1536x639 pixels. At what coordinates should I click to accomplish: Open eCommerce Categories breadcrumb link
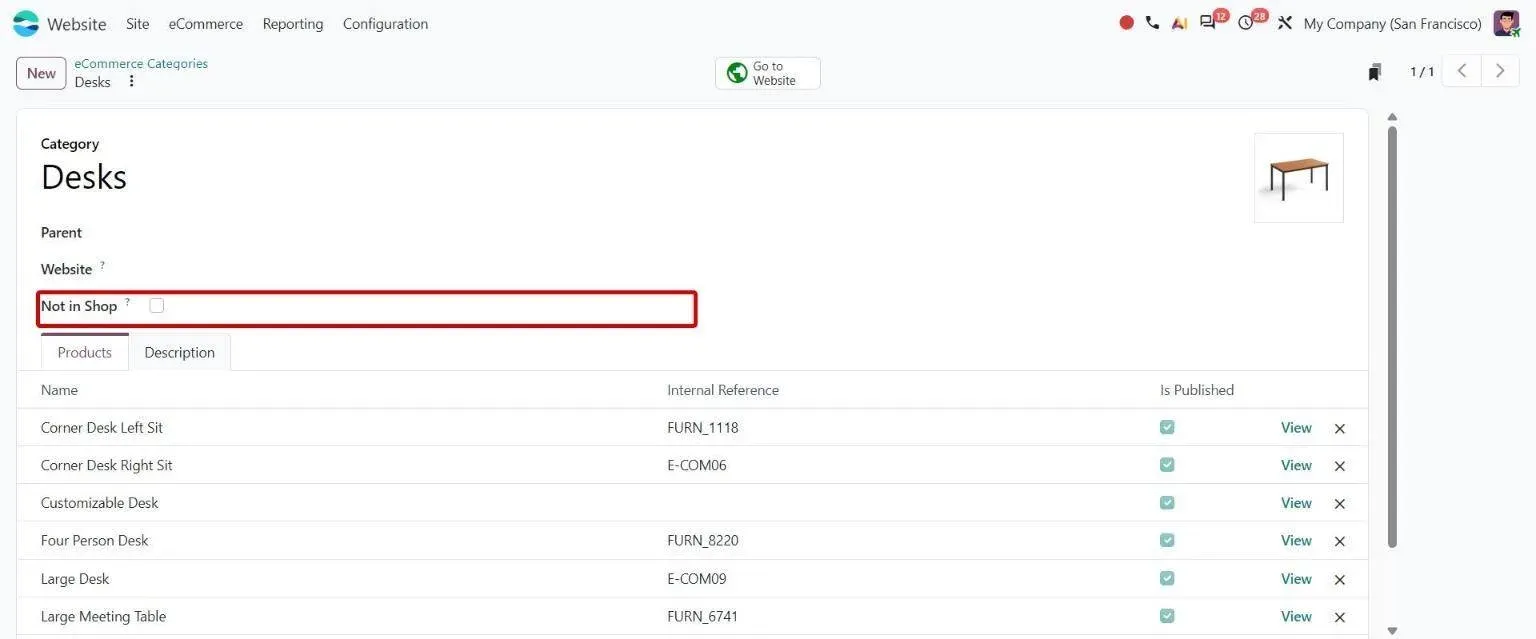141,63
